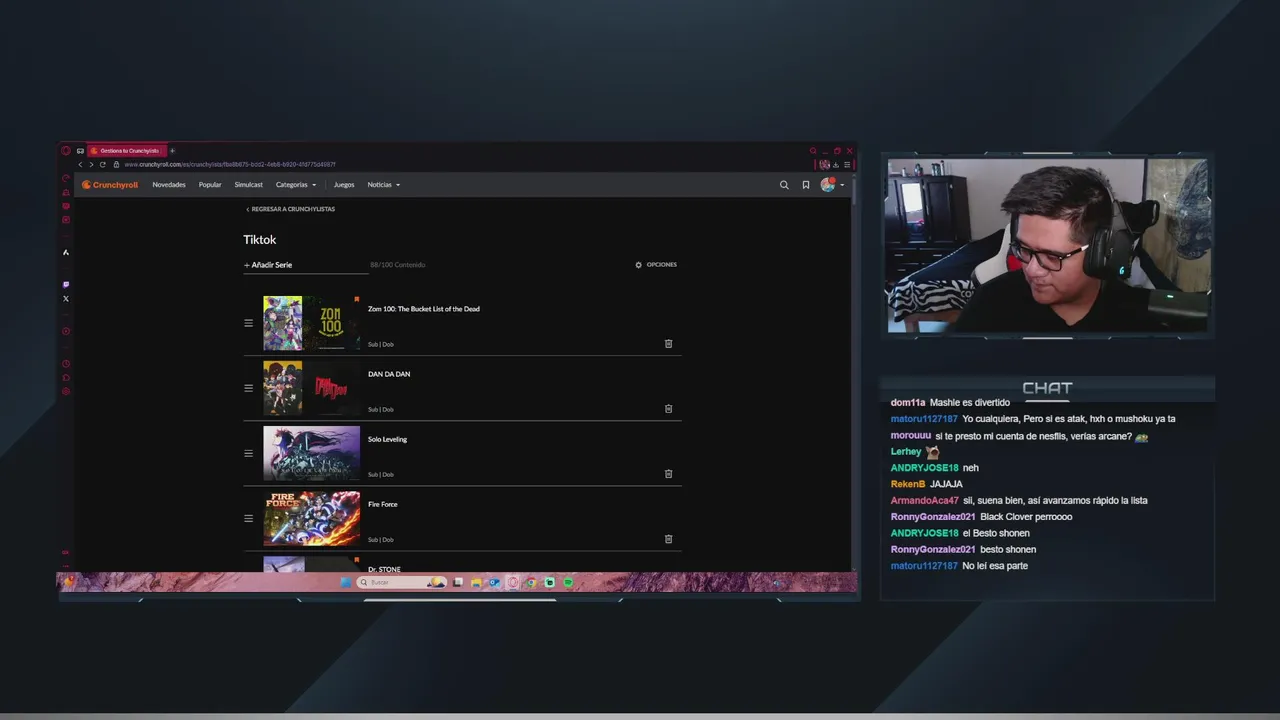This screenshot has height=720, width=1280.
Task: Click chat username dom11a
Action: 908,402
